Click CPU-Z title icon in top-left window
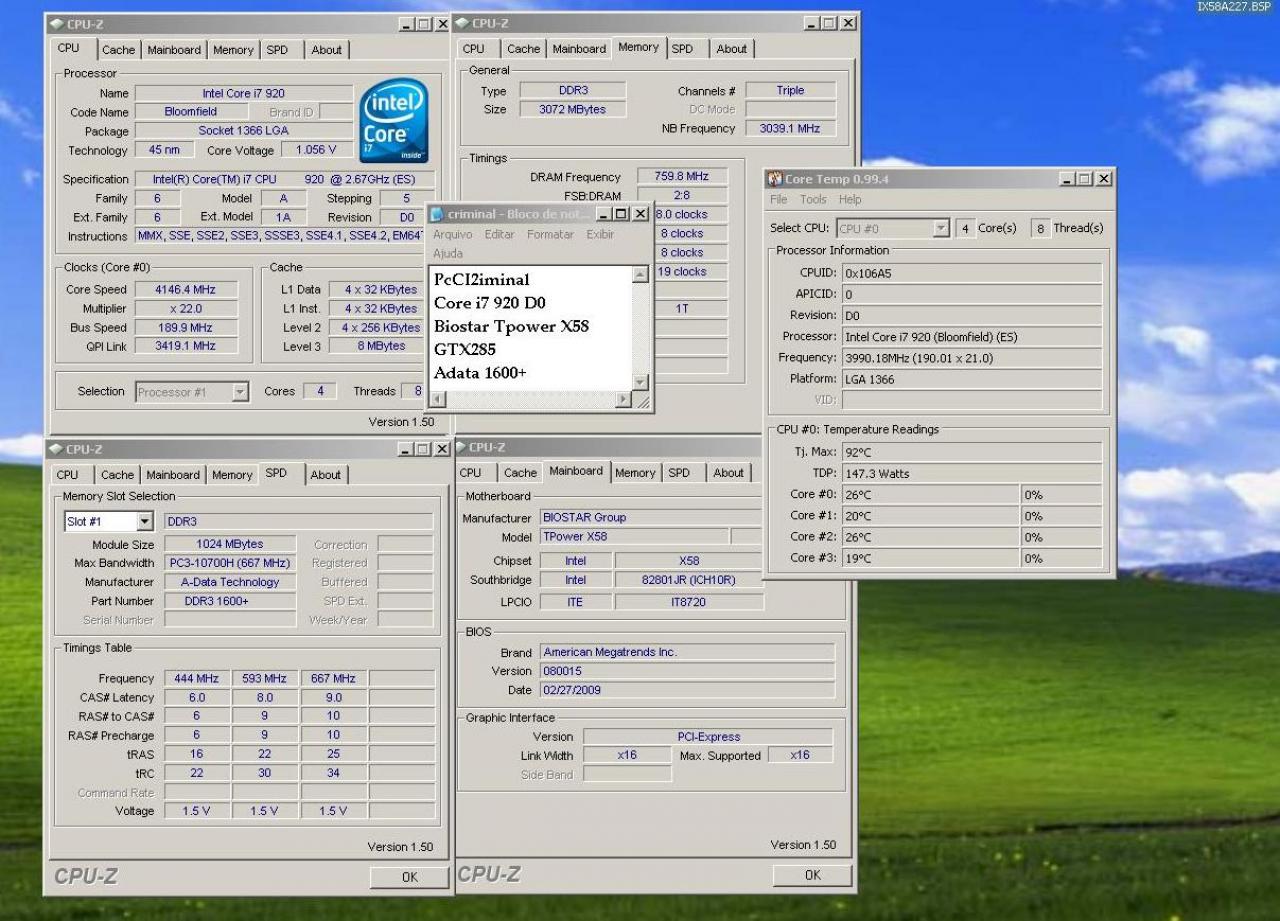 click(56, 23)
